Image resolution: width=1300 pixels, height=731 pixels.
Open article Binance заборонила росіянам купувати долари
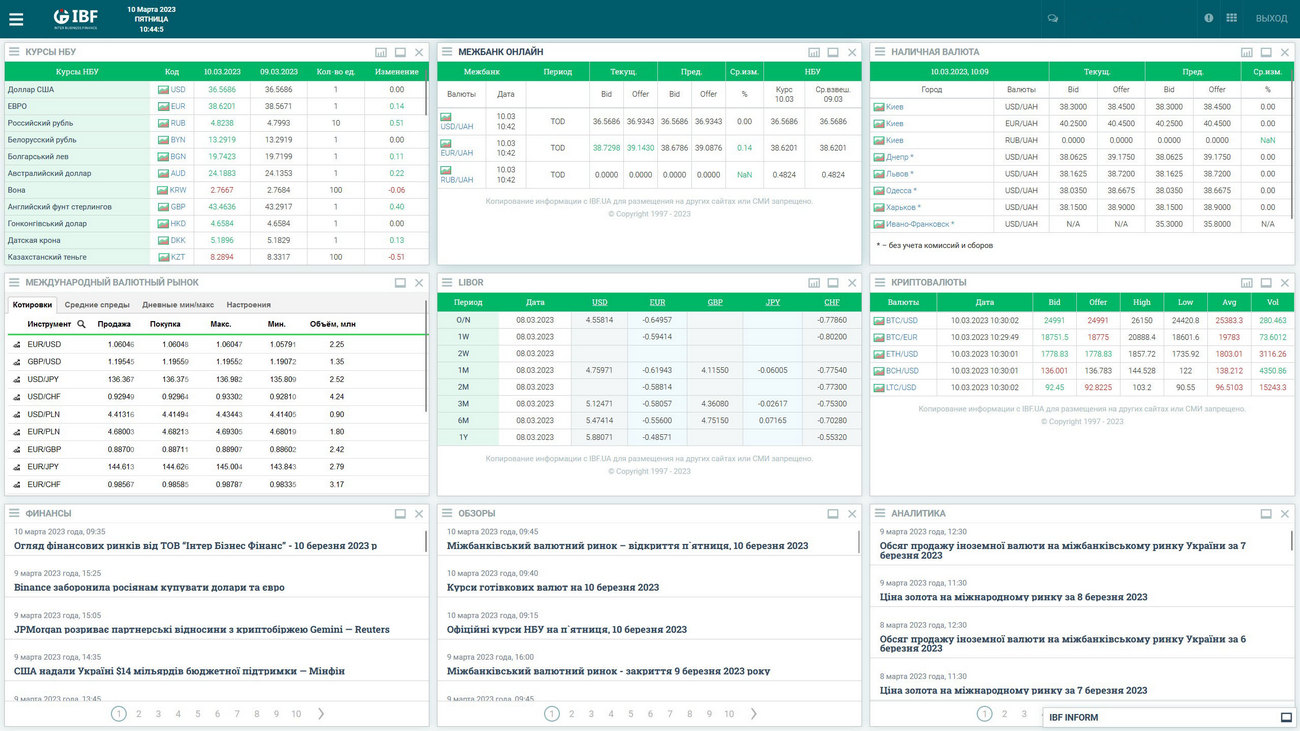click(149, 588)
